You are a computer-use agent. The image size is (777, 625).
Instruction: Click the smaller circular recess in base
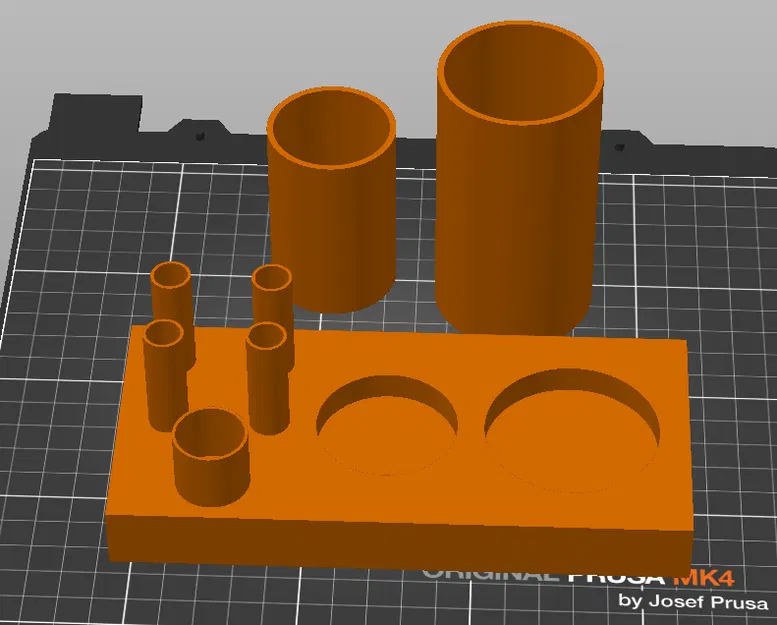click(x=387, y=426)
